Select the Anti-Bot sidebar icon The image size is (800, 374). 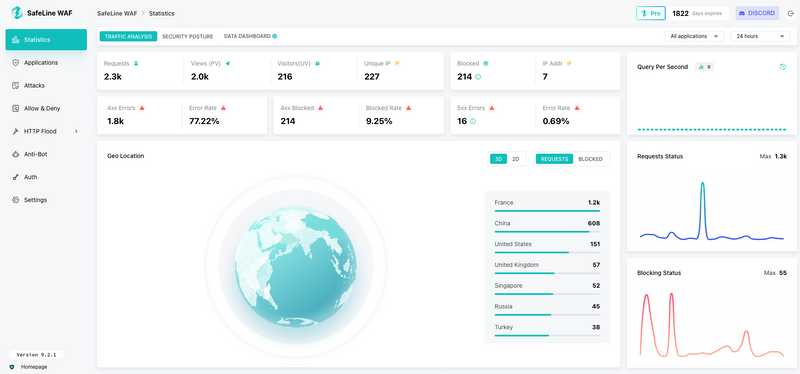point(15,154)
